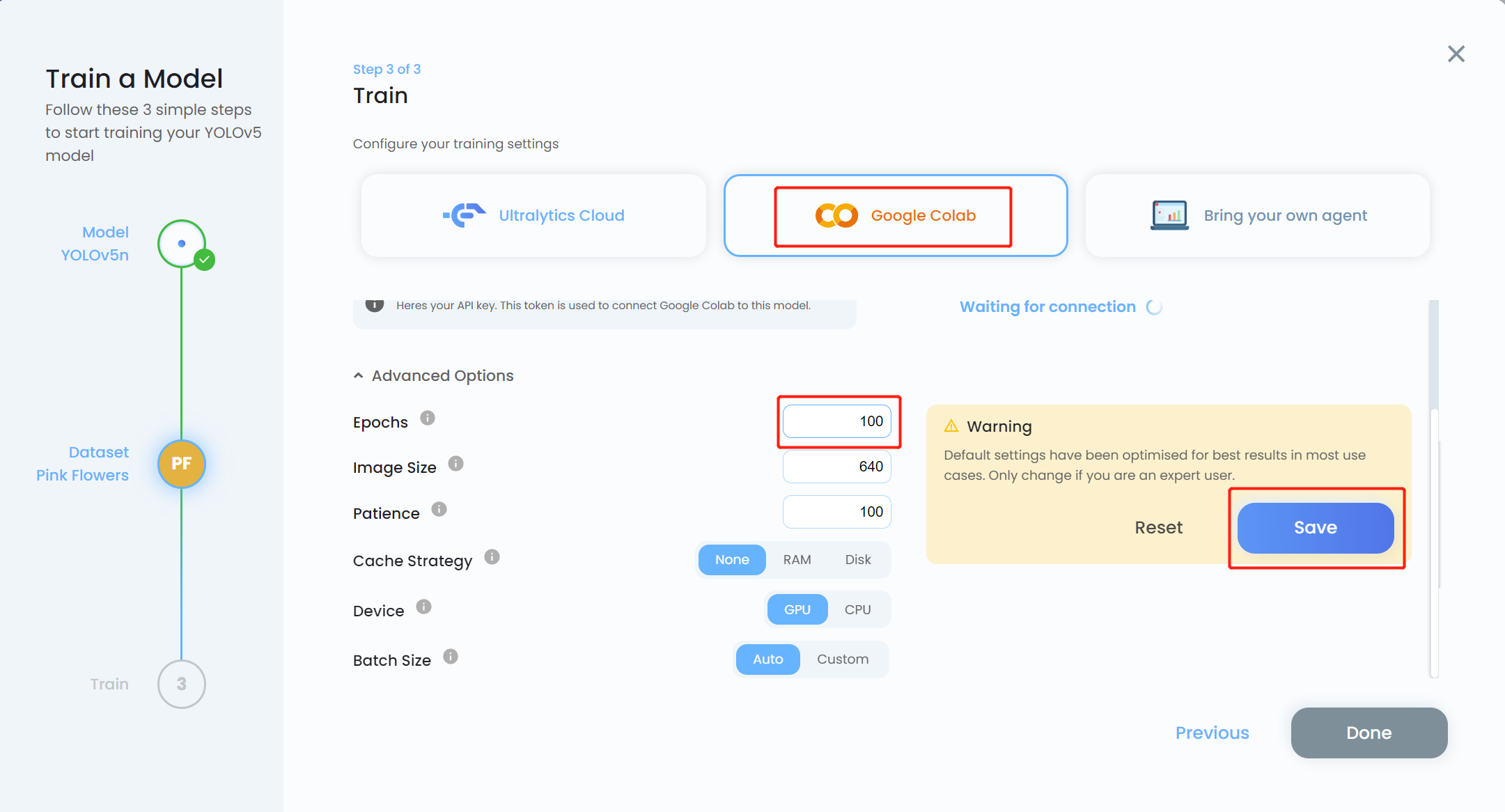This screenshot has height=812, width=1505.
Task: Select the Ultralytics Cloud training option
Action: coord(533,216)
